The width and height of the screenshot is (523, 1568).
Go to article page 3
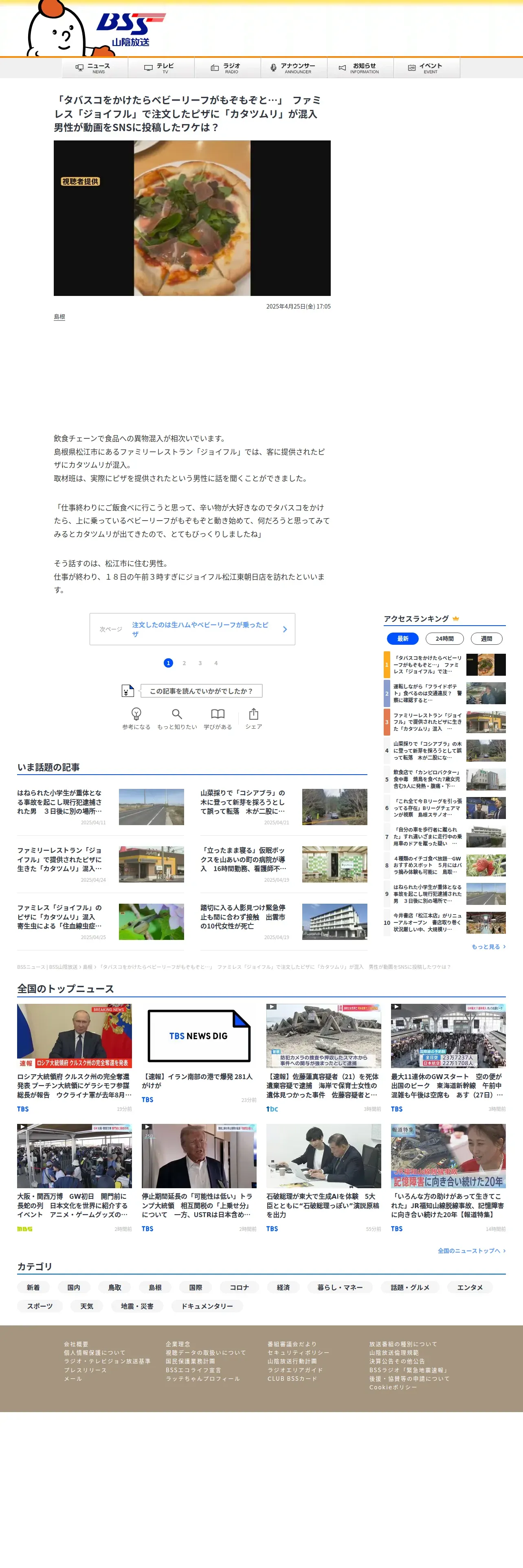point(200,663)
